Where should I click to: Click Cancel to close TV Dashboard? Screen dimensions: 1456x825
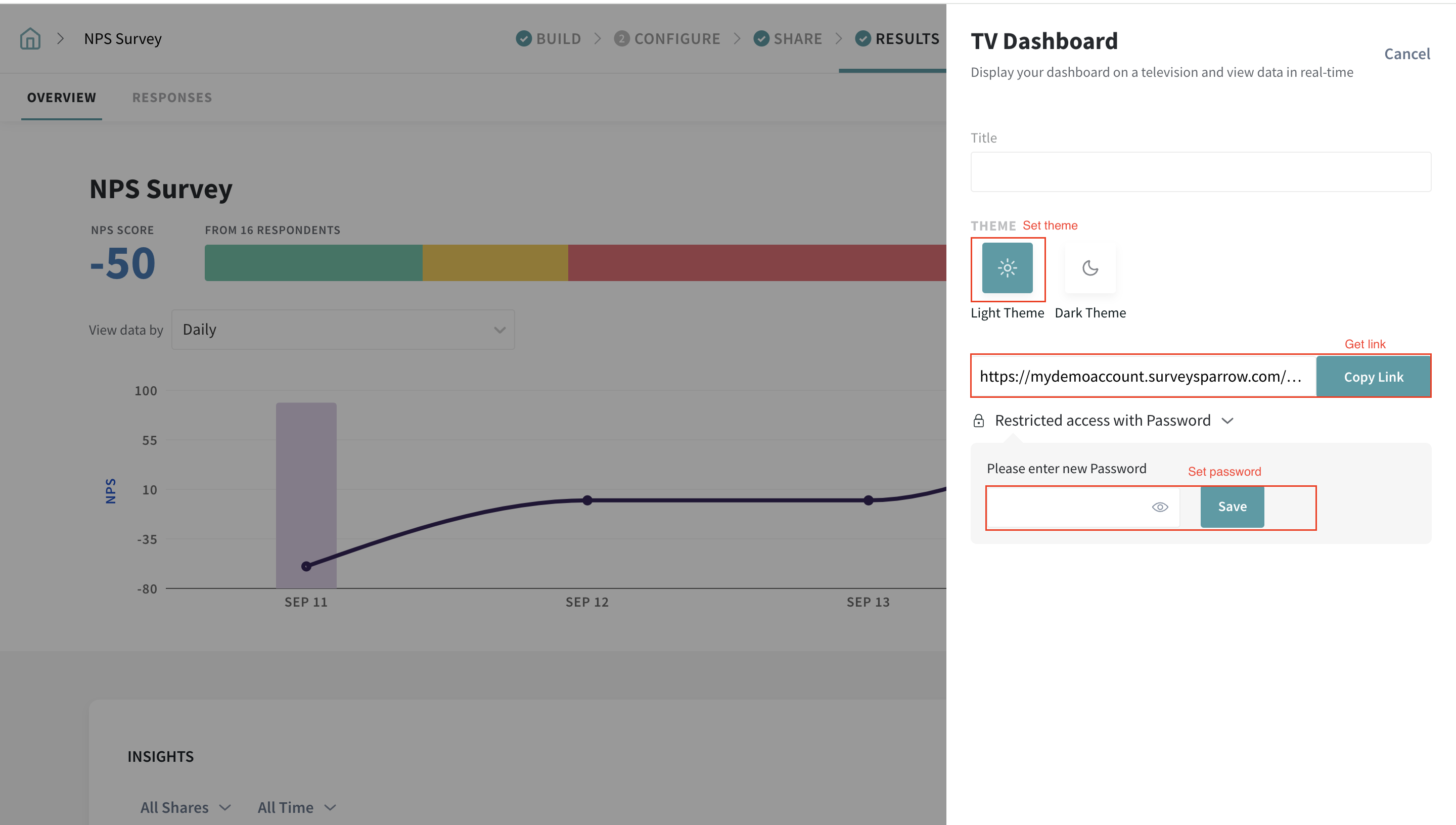point(1407,54)
